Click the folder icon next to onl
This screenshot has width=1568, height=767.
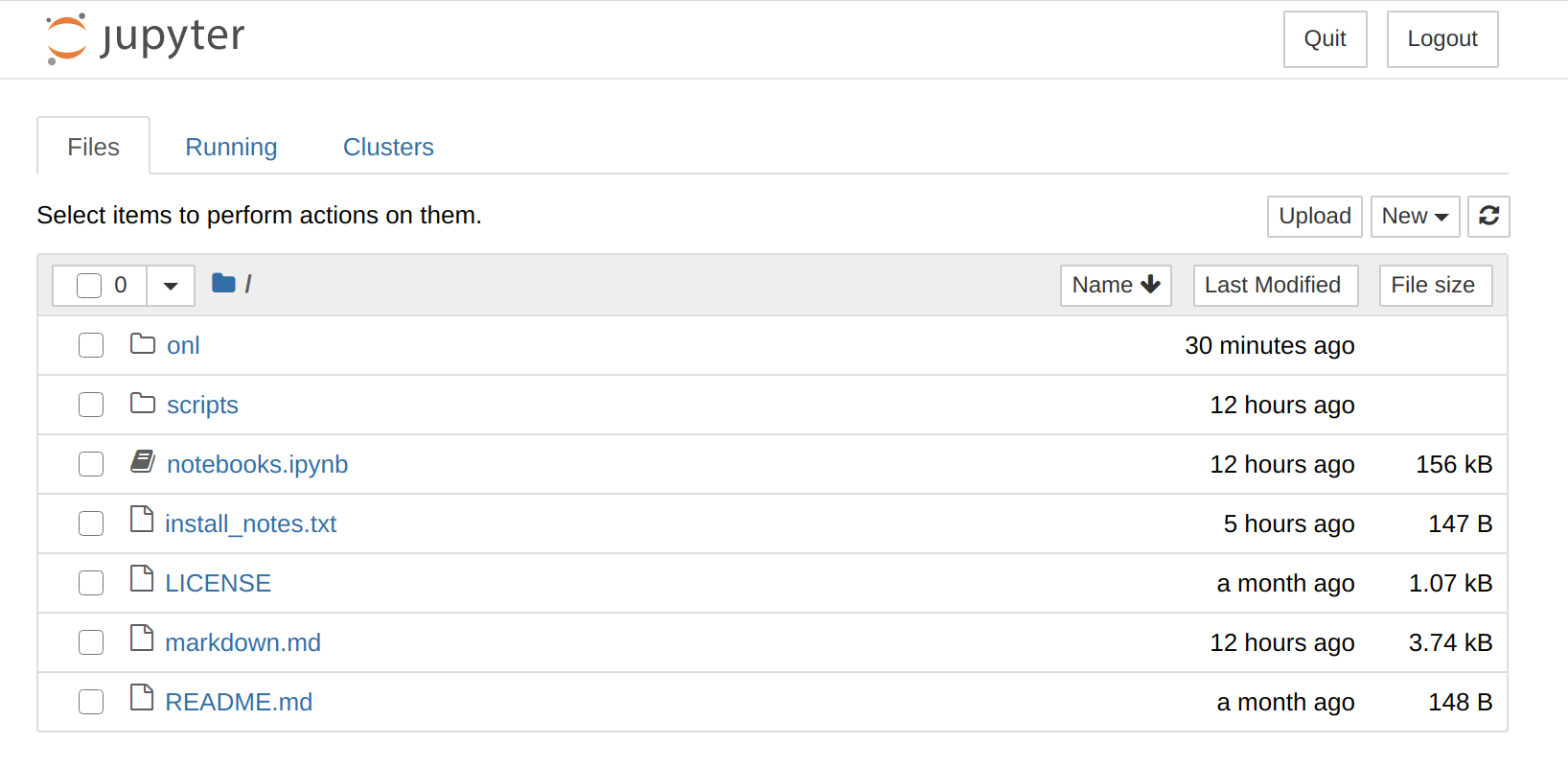point(143,343)
